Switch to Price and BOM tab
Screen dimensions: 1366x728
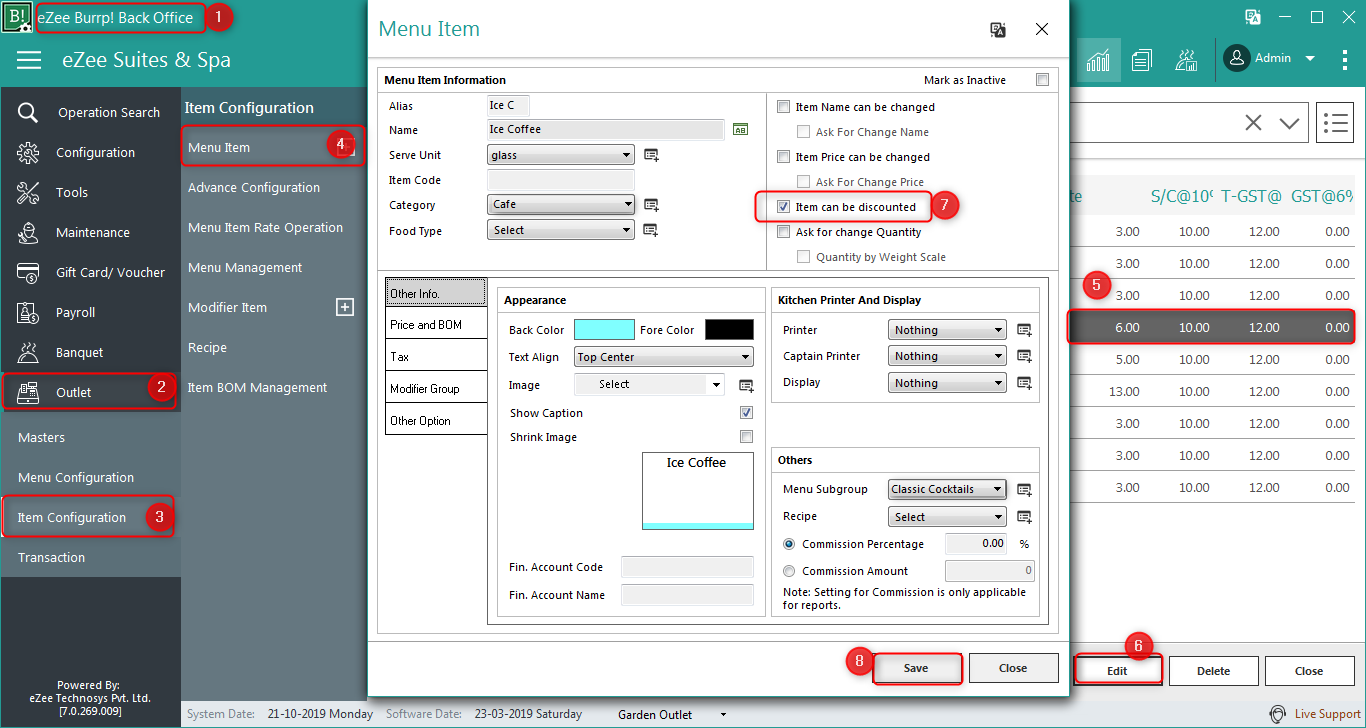(x=437, y=325)
